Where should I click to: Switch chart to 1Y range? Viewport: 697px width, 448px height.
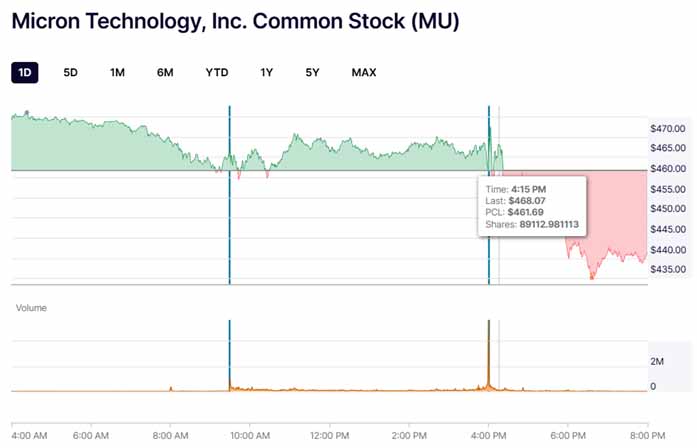pos(267,72)
